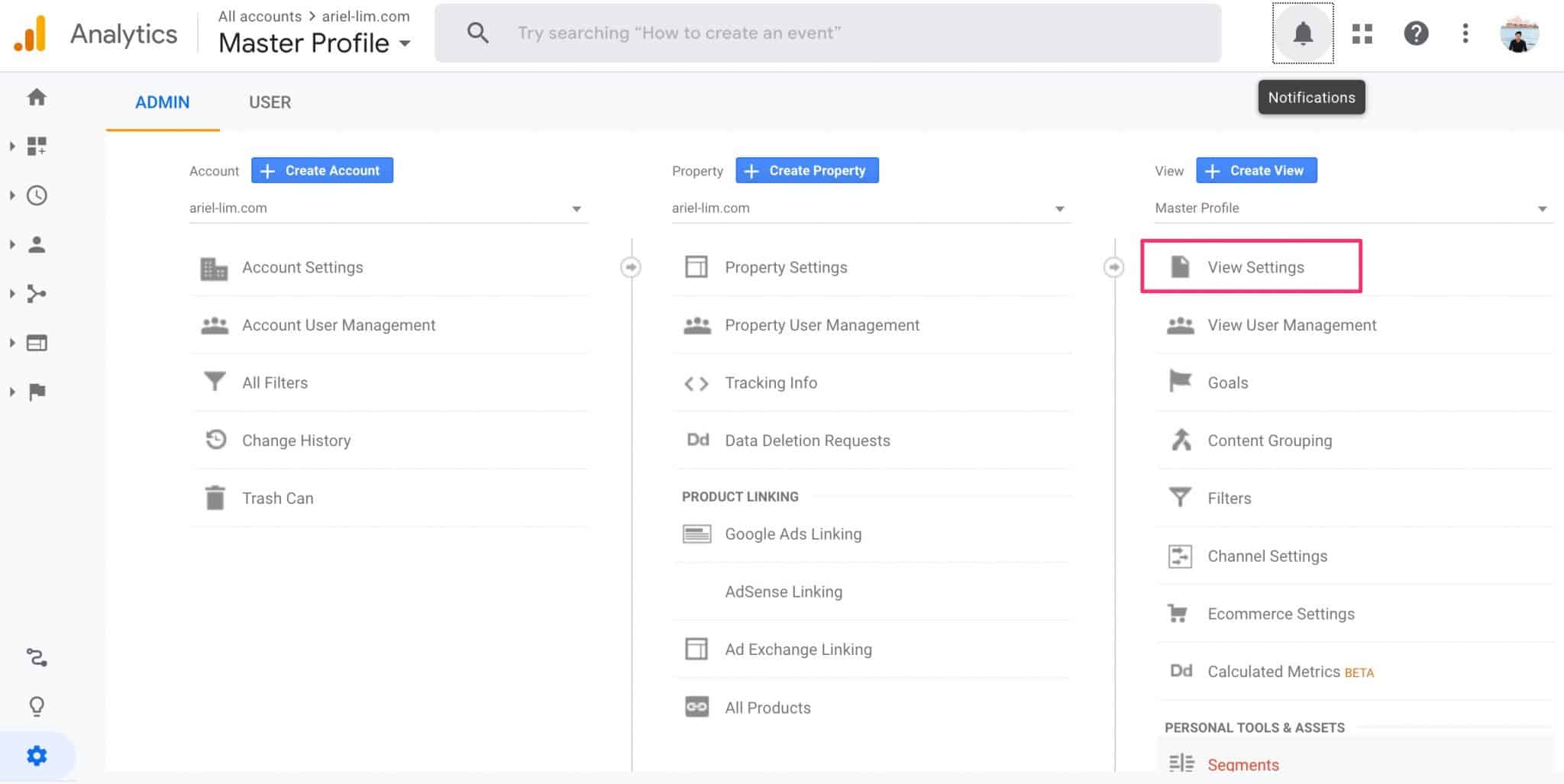This screenshot has height=784, width=1564.
Task: Open All Products
Action: (x=871, y=708)
